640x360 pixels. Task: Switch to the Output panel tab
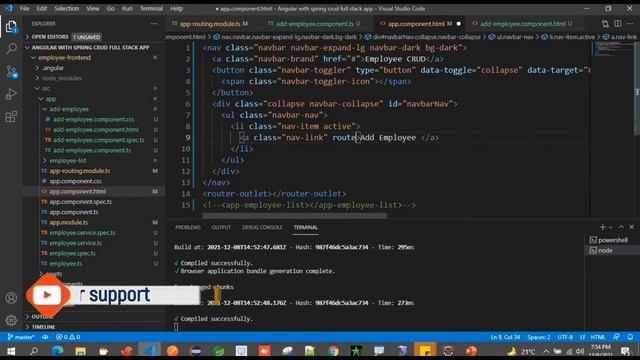coord(221,227)
